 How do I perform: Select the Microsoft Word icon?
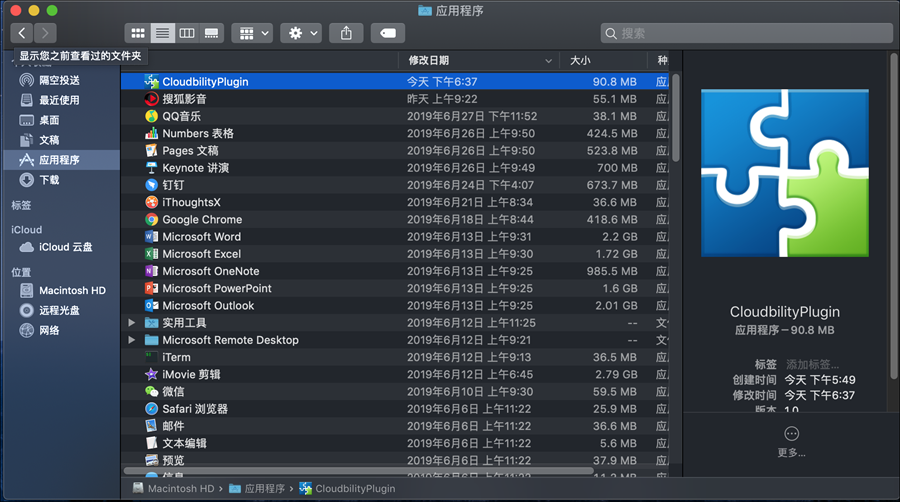click(151, 237)
